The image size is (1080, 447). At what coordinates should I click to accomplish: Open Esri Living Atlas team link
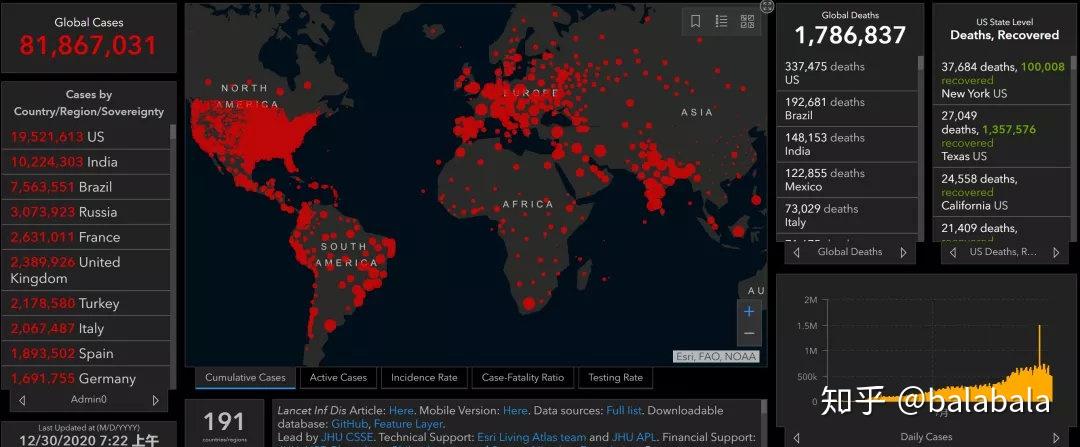[532, 437]
